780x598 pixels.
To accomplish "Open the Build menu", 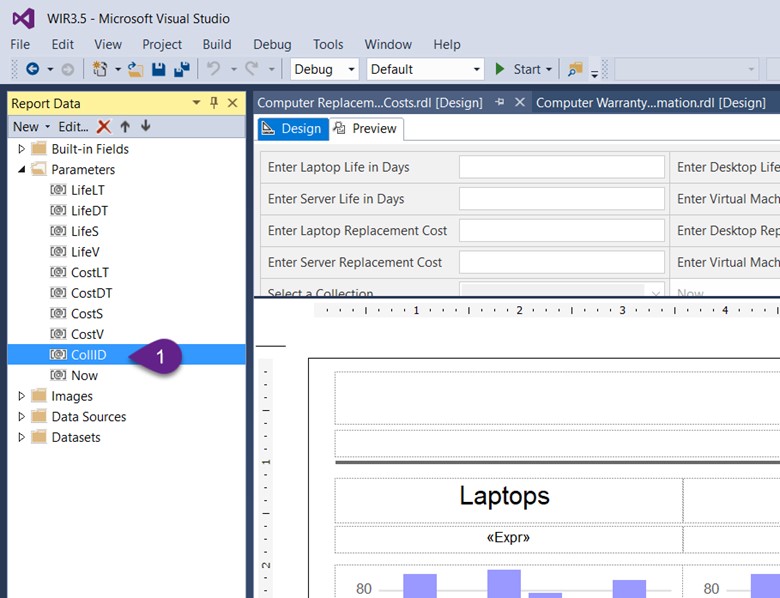I will click(217, 44).
